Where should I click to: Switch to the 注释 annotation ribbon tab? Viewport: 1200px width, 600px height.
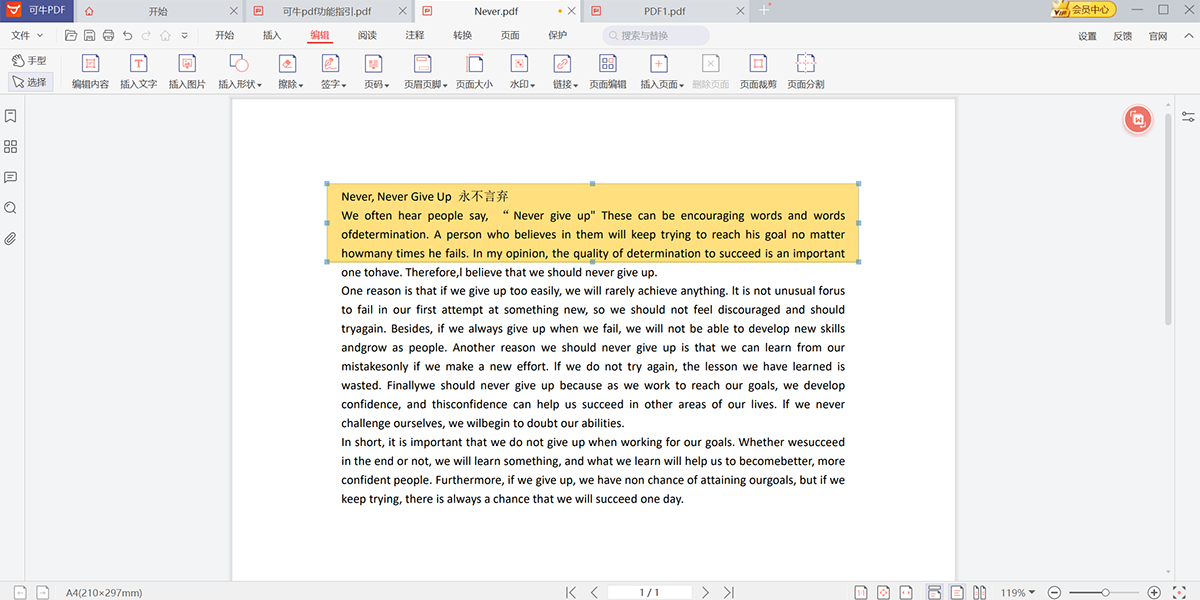(x=414, y=36)
